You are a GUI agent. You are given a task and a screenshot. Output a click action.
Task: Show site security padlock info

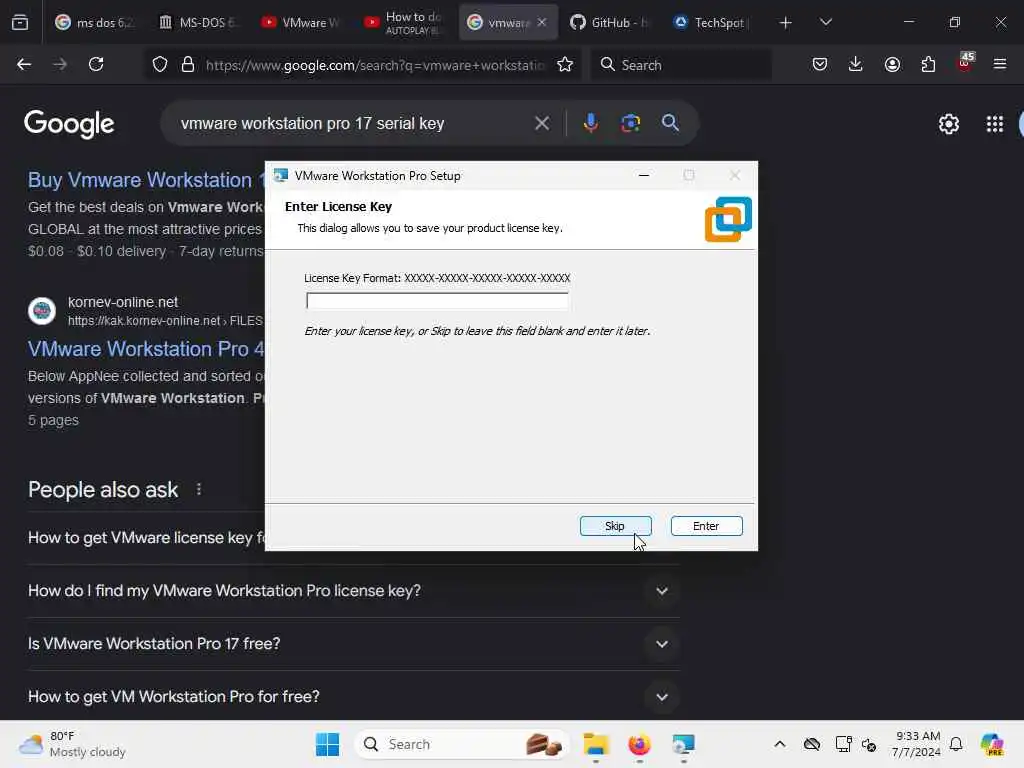pos(188,64)
